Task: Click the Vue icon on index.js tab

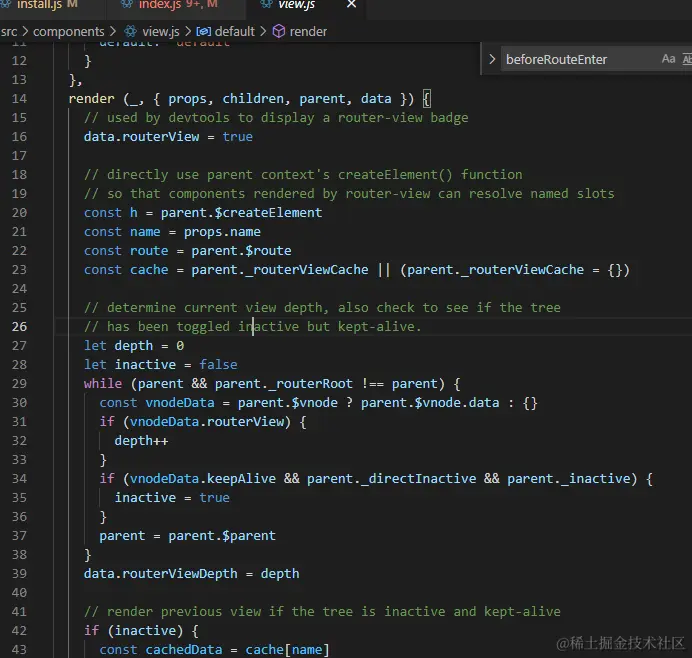Action: pyautogui.click(x=127, y=4)
